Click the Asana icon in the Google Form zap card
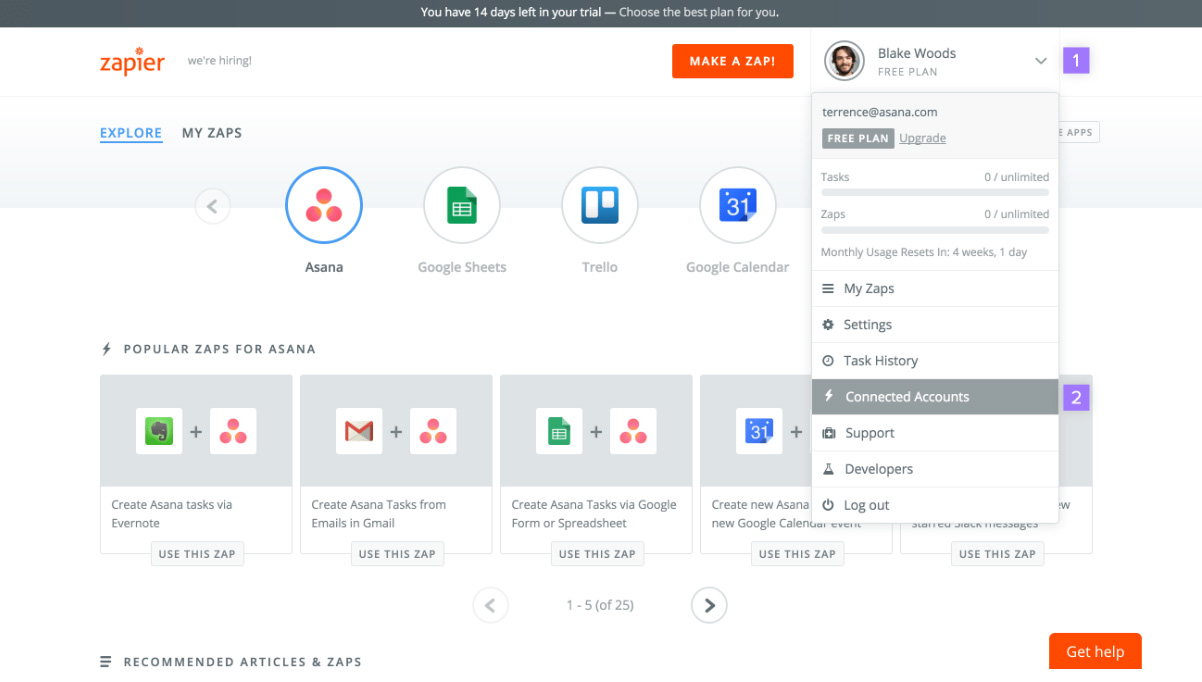1202x682 pixels. tap(633, 431)
